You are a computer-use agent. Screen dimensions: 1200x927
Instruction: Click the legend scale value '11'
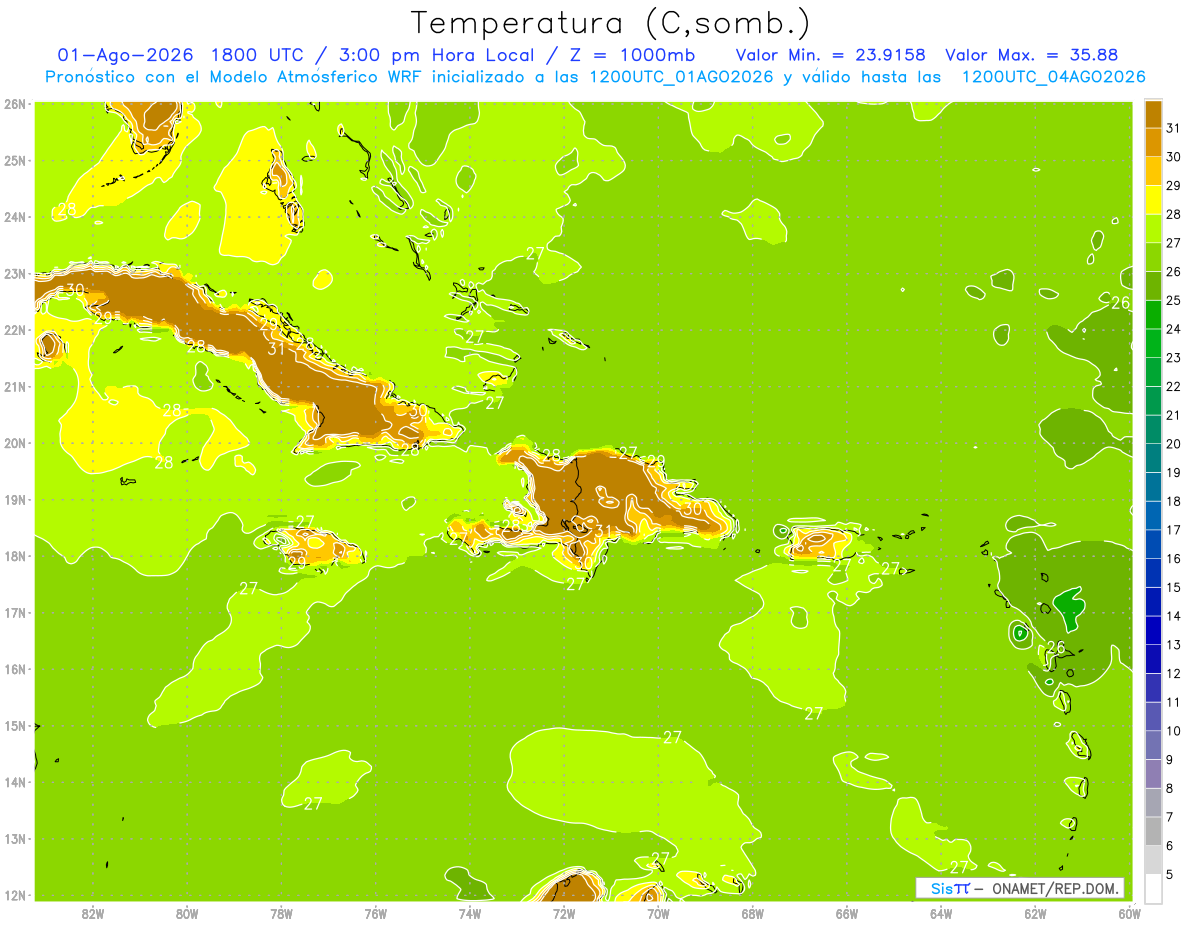tap(1174, 702)
